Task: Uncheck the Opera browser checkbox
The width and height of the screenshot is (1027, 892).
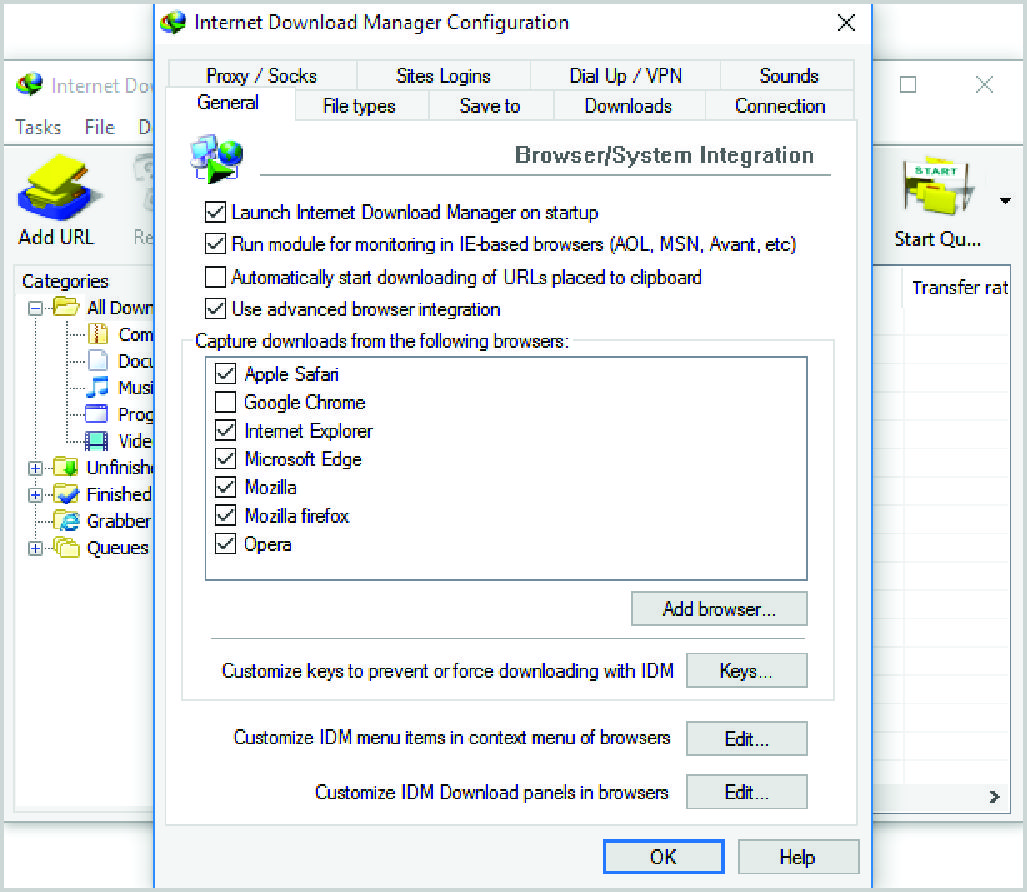Action: [225, 544]
